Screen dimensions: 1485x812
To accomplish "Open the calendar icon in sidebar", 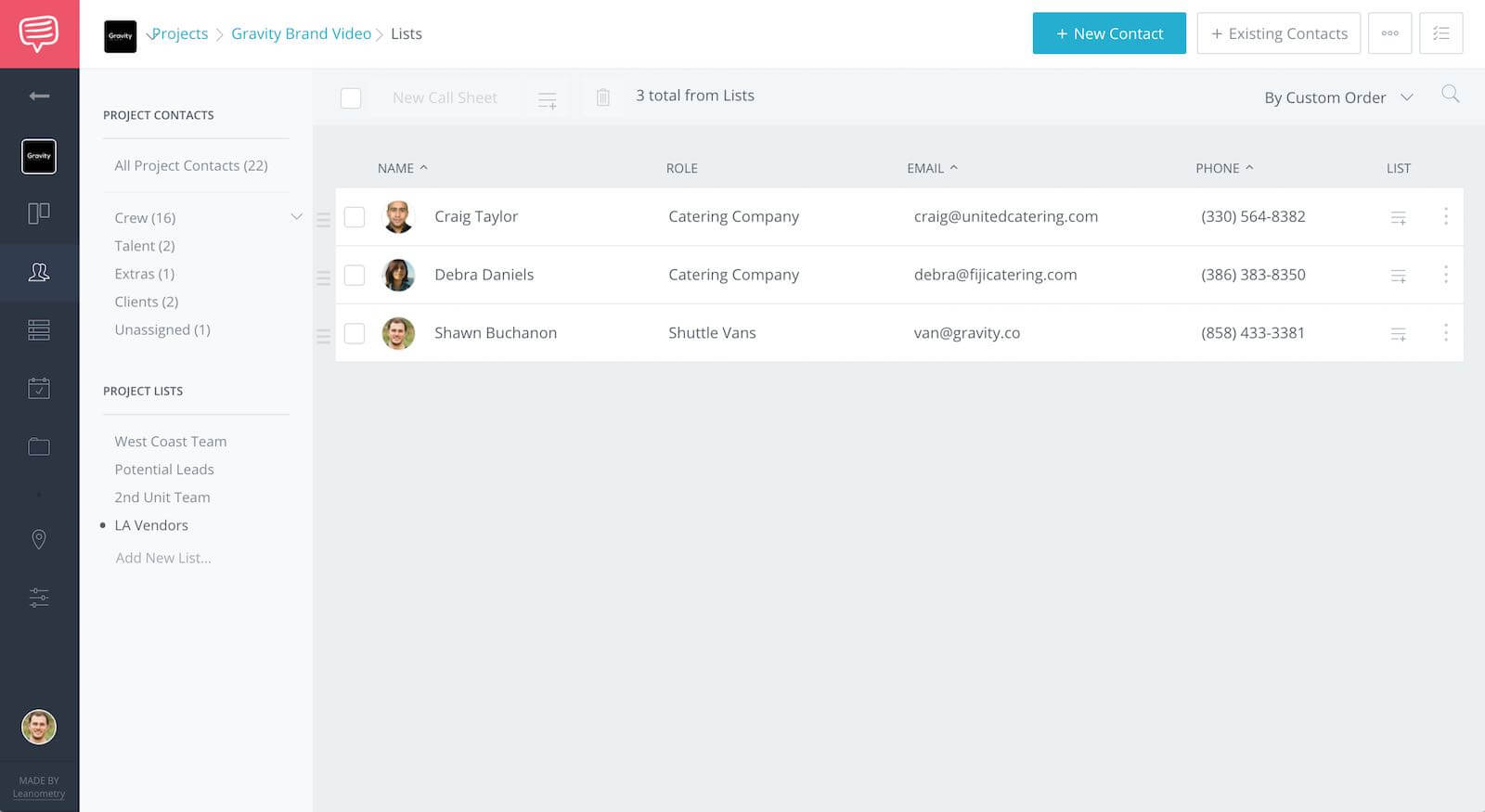I will coord(39,388).
